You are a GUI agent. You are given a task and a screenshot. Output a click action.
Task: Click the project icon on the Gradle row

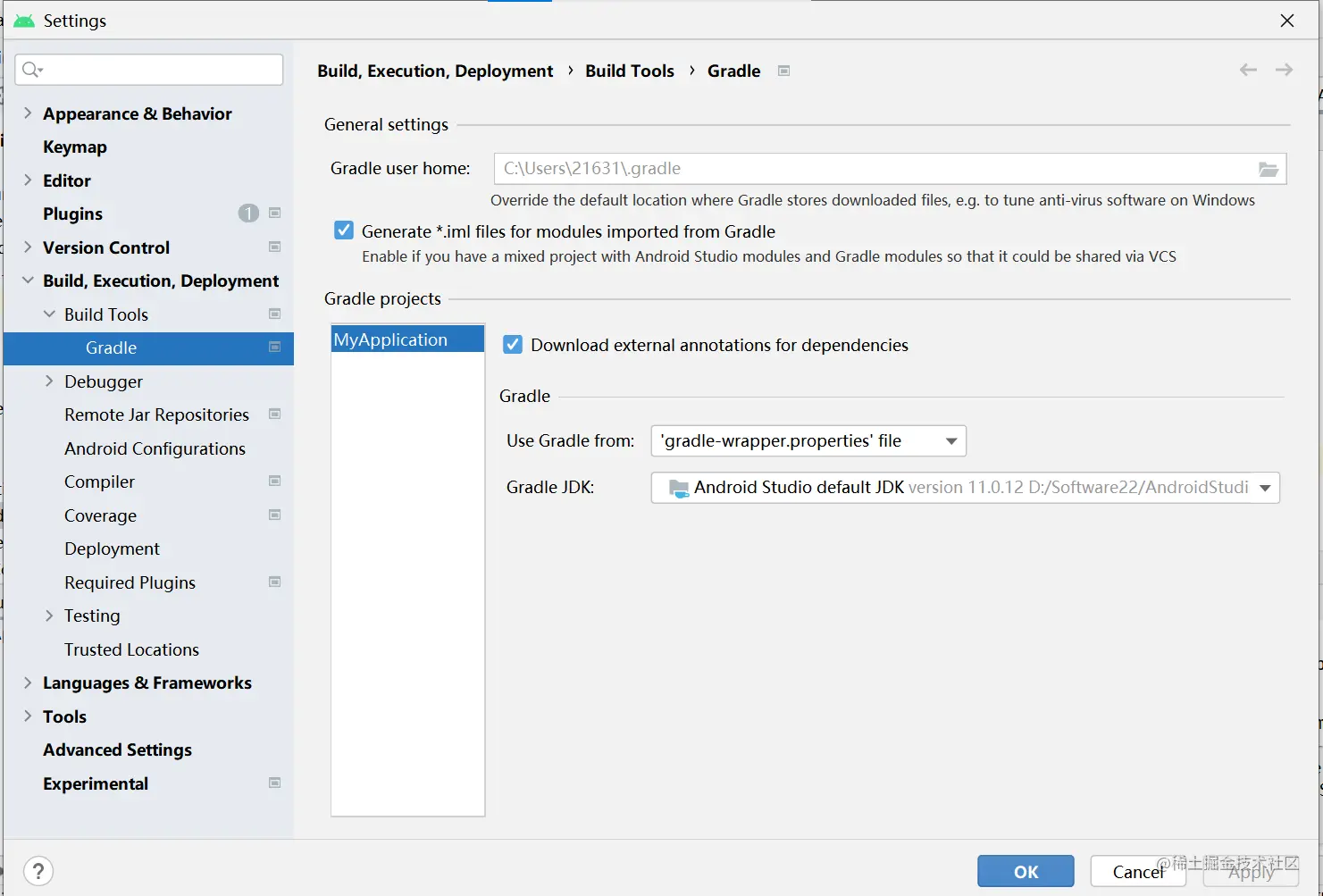click(275, 347)
